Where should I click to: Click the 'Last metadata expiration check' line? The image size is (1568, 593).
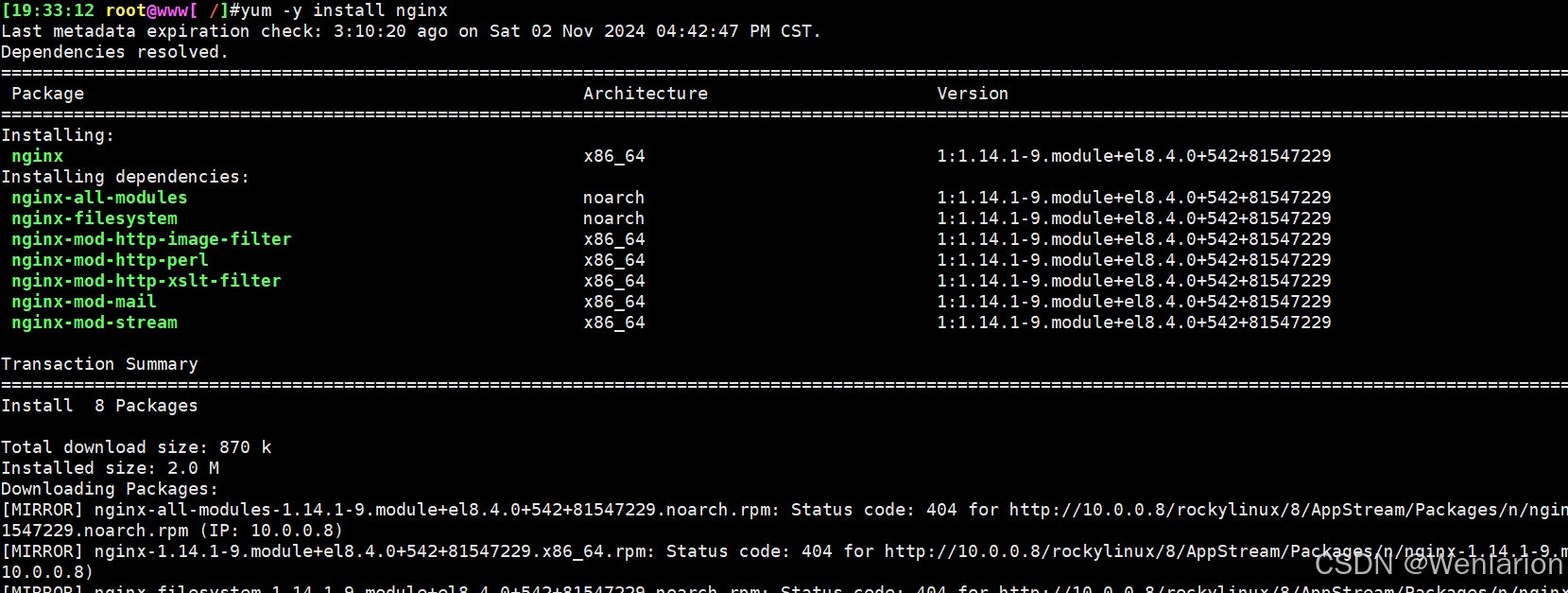[x=411, y=31]
